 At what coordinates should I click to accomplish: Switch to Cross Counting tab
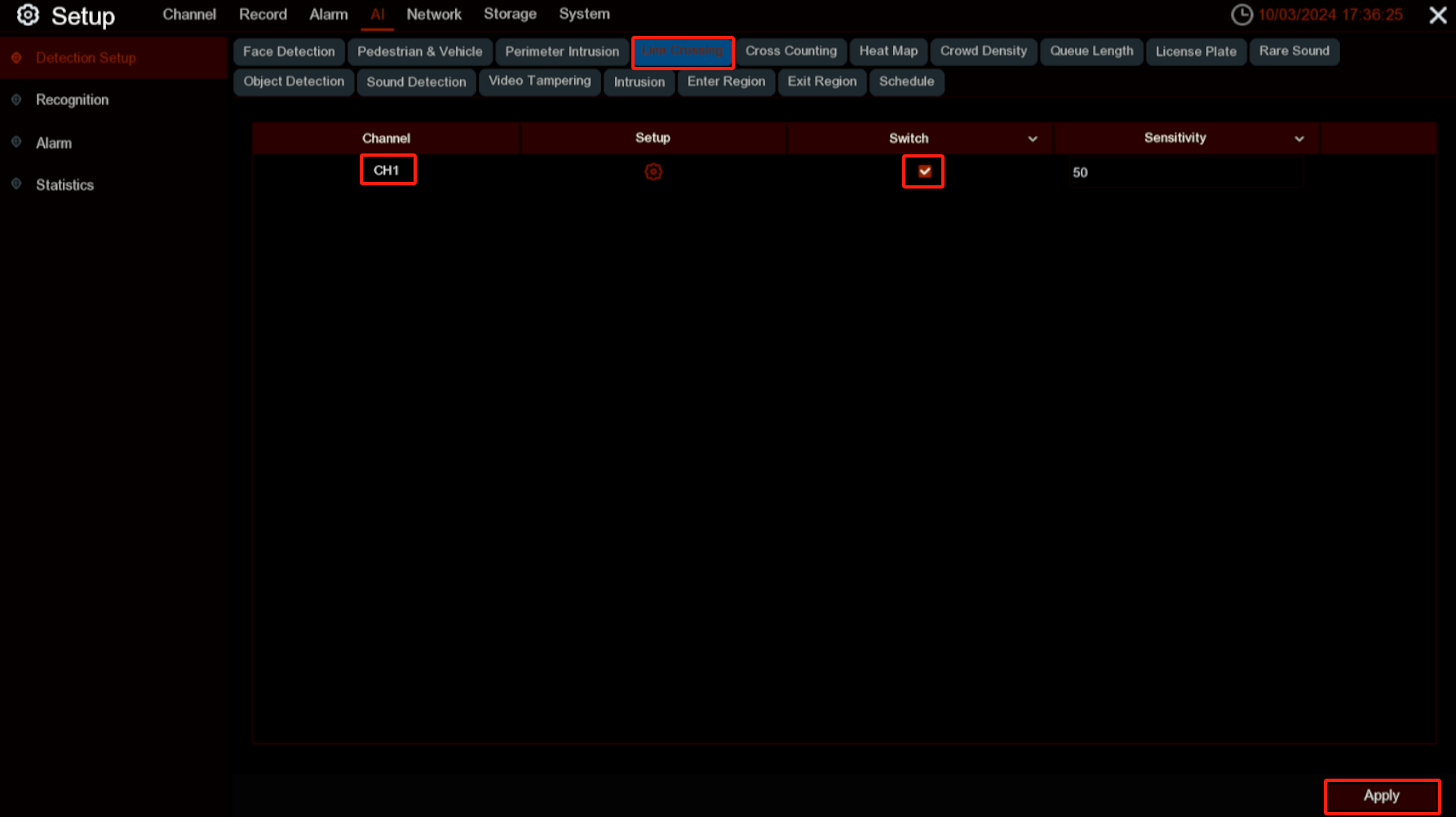click(x=791, y=51)
